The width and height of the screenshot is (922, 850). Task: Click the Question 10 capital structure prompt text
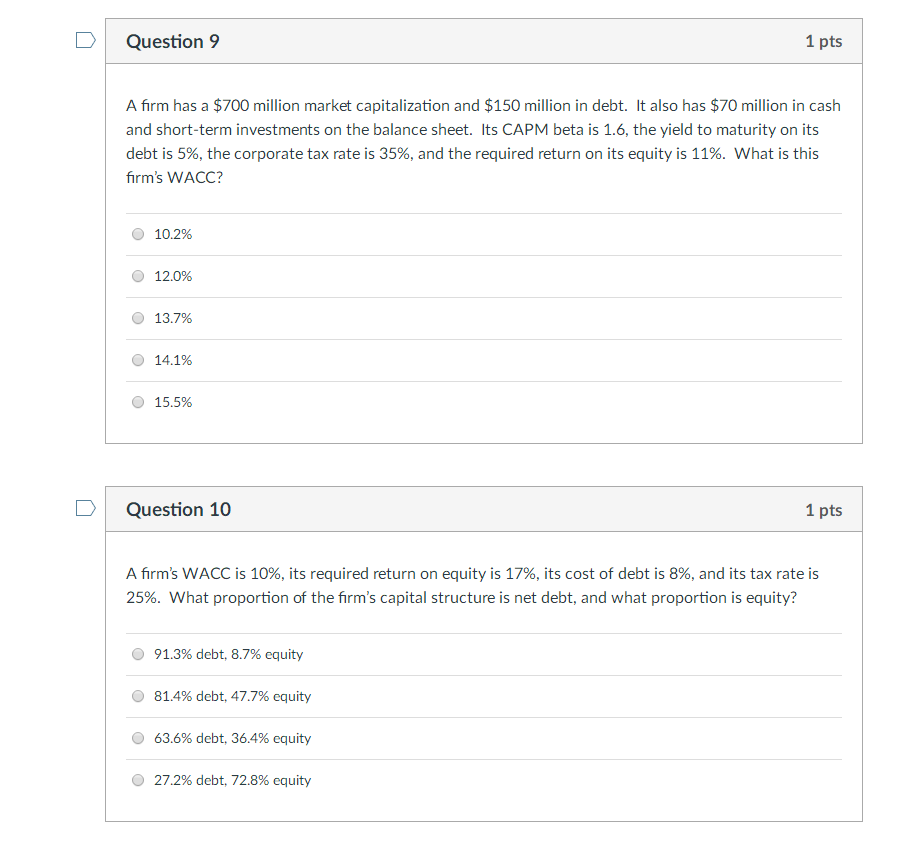coord(472,585)
